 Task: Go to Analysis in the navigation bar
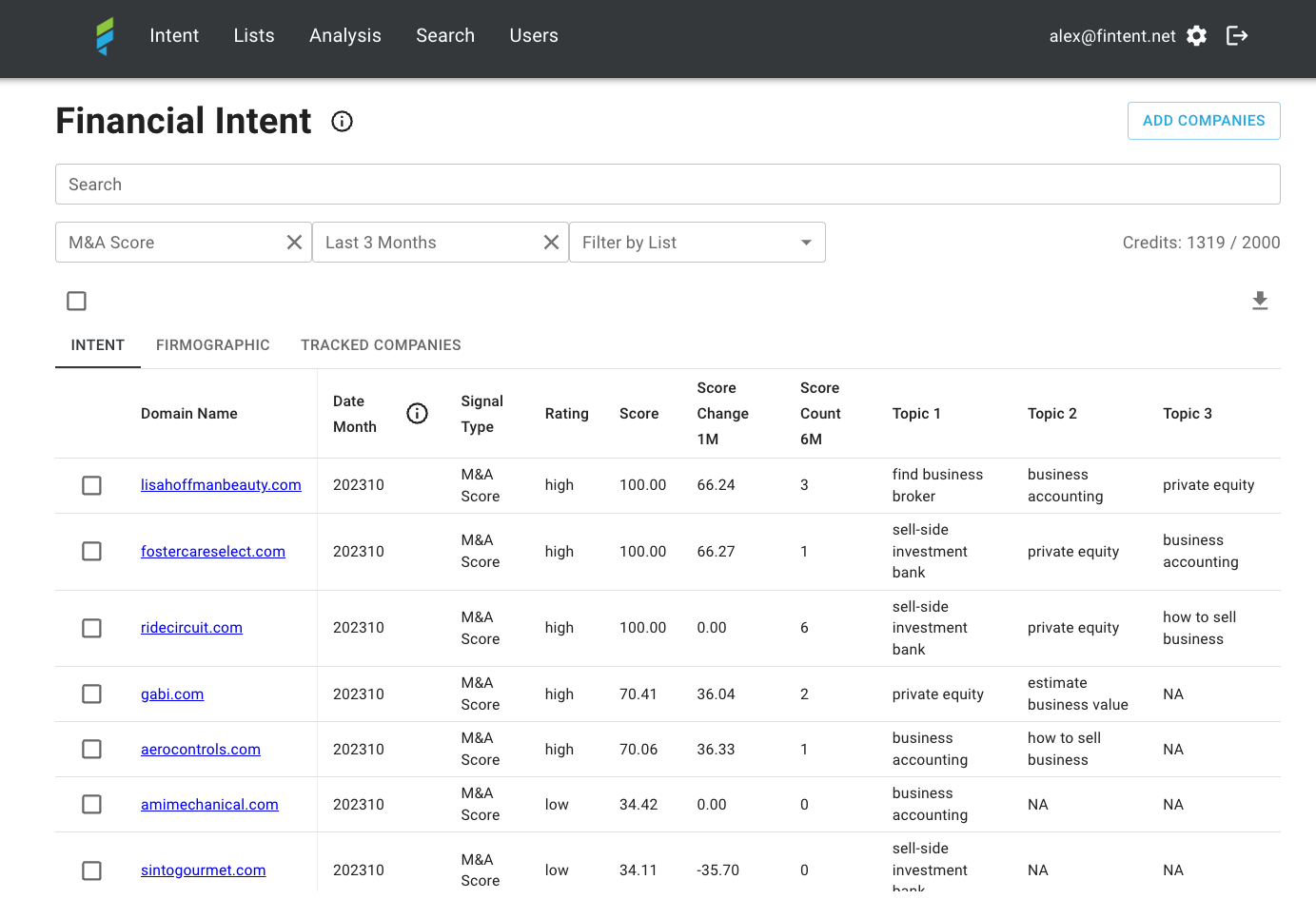click(345, 36)
